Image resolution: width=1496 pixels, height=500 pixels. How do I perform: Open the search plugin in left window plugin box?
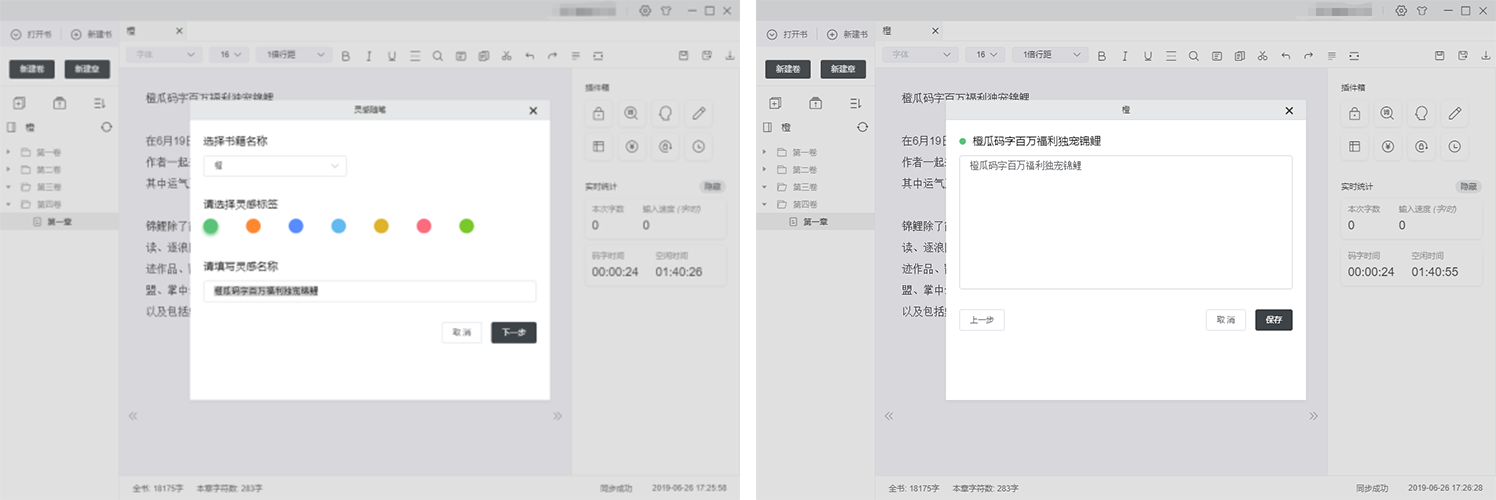coord(631,113)
